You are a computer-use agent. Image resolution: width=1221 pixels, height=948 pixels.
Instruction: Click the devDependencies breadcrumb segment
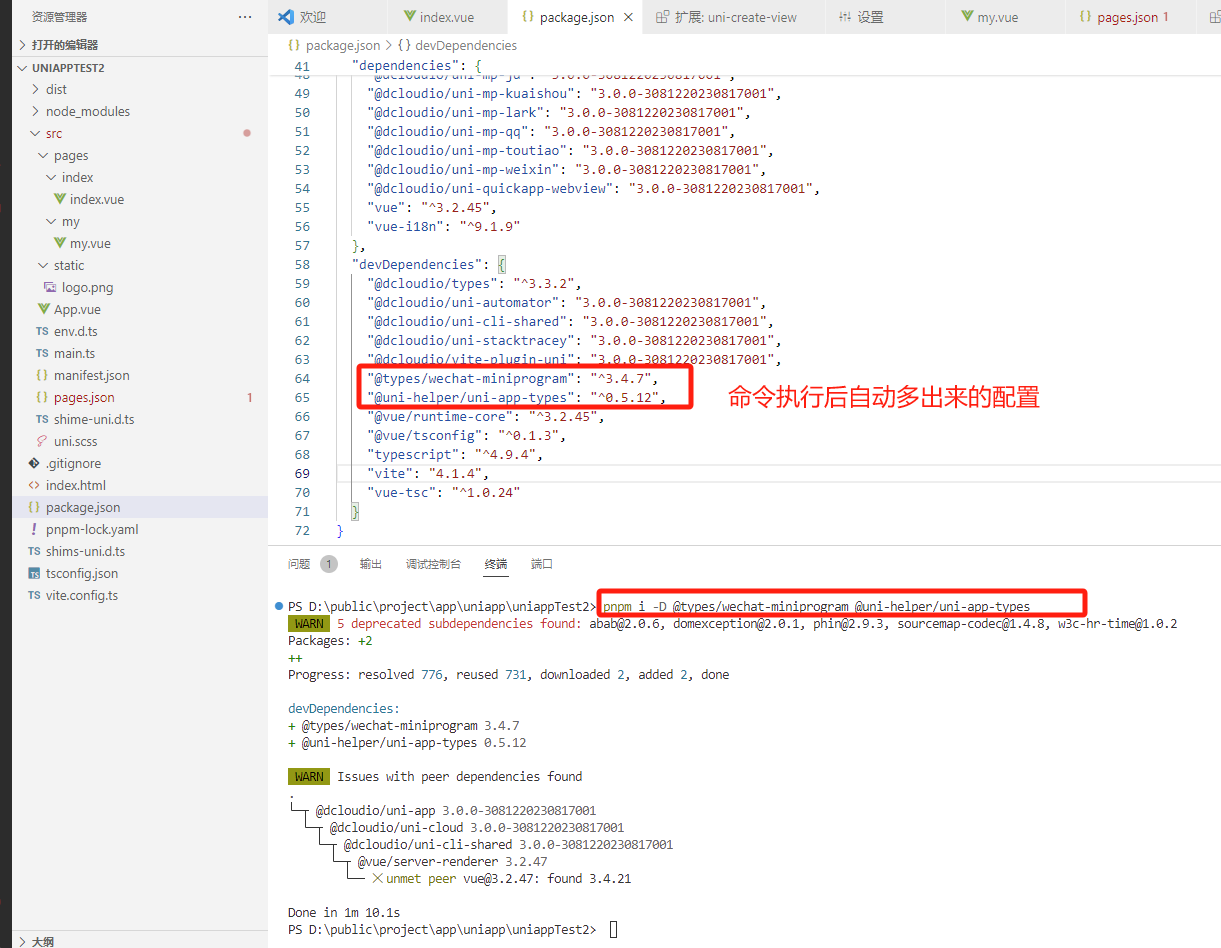(x=465, y=45)
